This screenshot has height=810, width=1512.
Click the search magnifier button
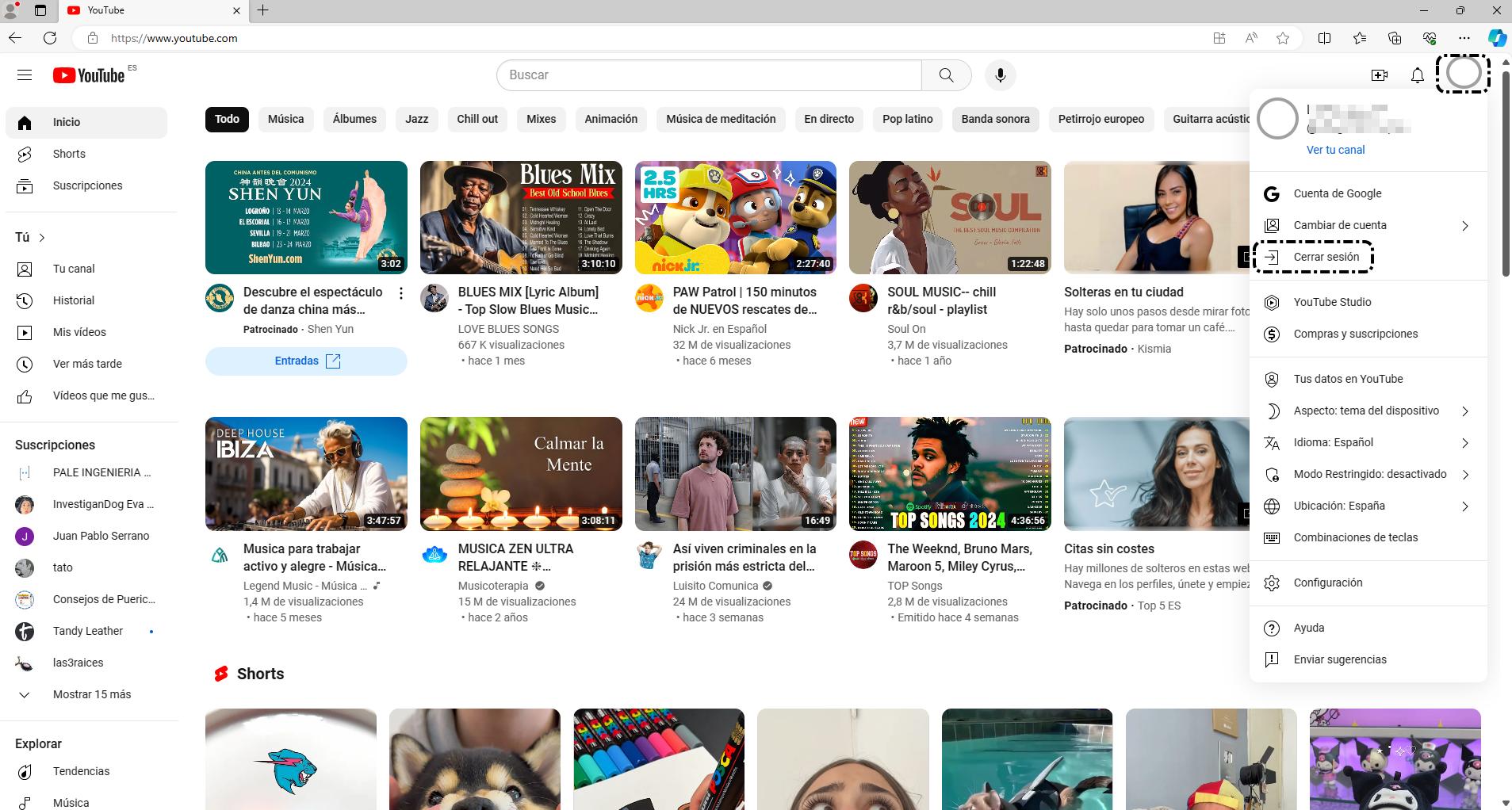tap(946, 75)
